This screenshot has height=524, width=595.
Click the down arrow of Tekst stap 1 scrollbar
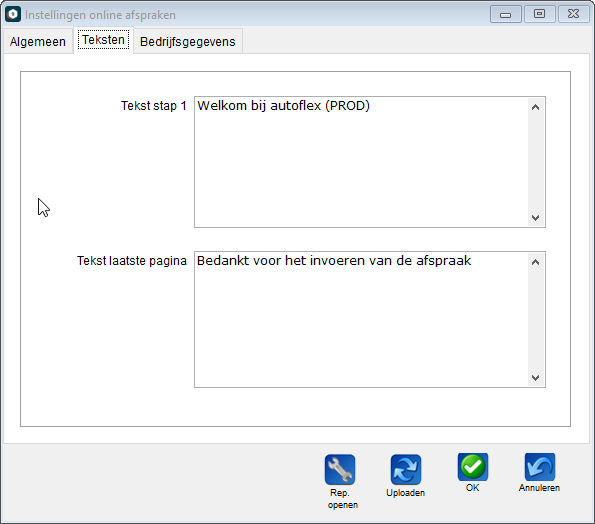pyautogui.click(x=535, y=218)
